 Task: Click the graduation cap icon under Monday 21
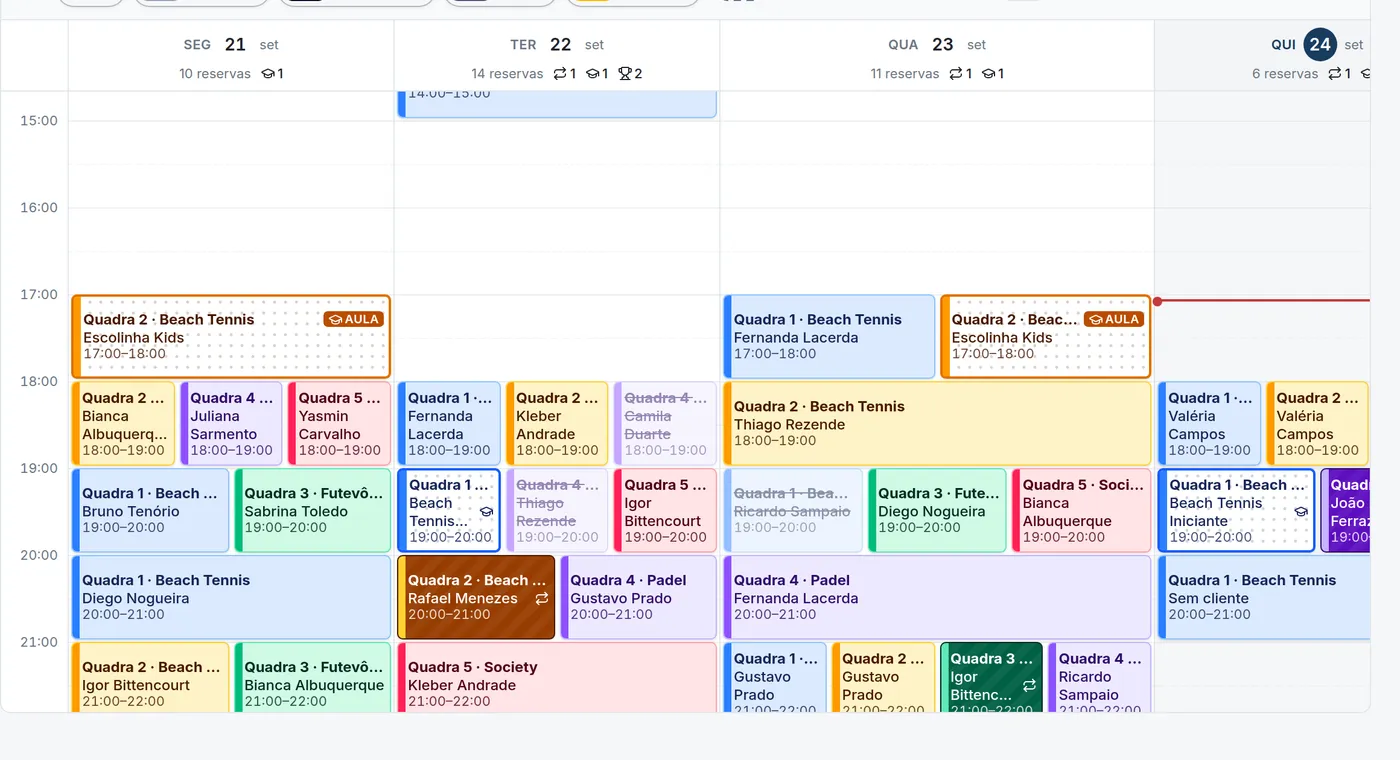(268, 73)
